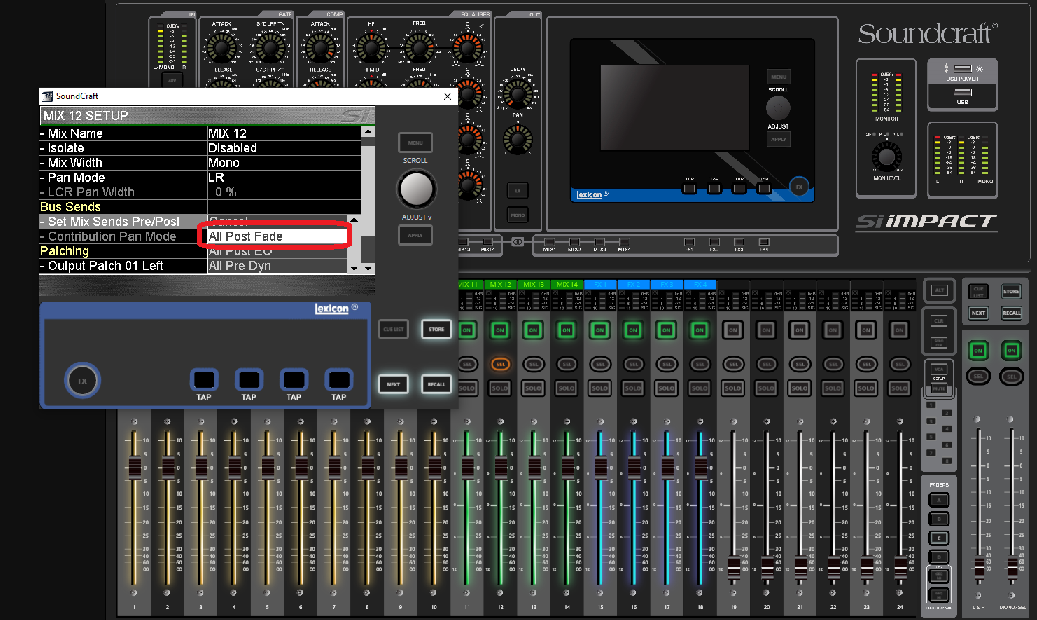1037x620 pixels.
Task: Click the option list scroll-down arrow
Action: (354, 268)
